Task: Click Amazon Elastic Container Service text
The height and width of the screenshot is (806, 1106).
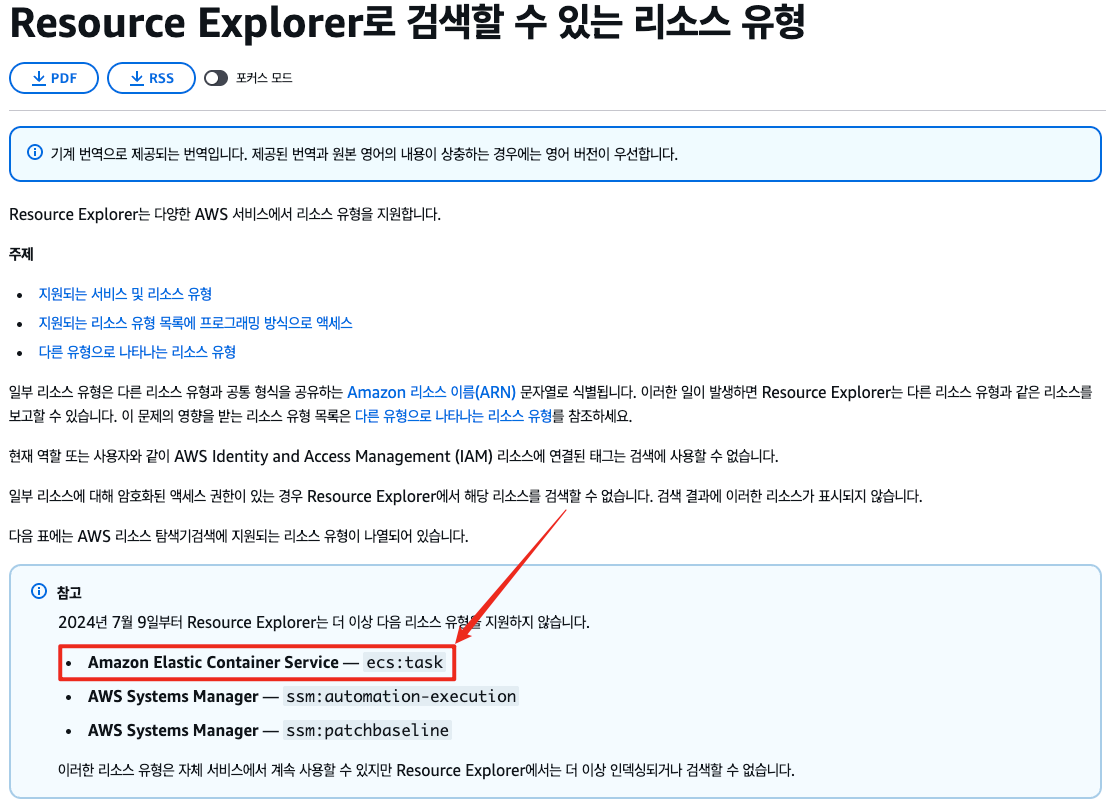Action: 213,662
